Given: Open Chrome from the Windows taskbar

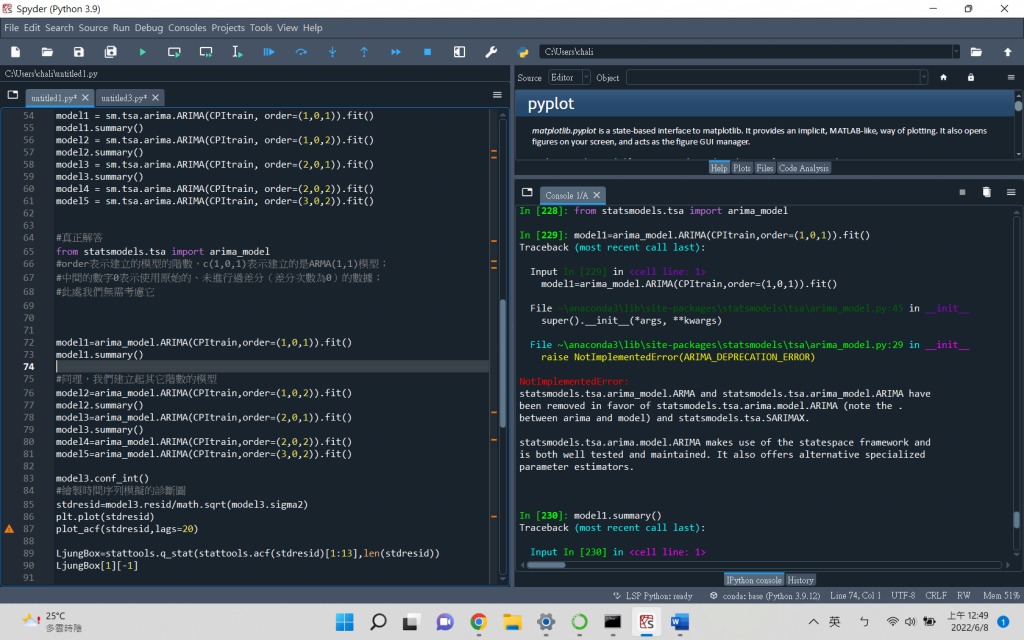Looking at the screenshot, I should [x=478, y=622].
